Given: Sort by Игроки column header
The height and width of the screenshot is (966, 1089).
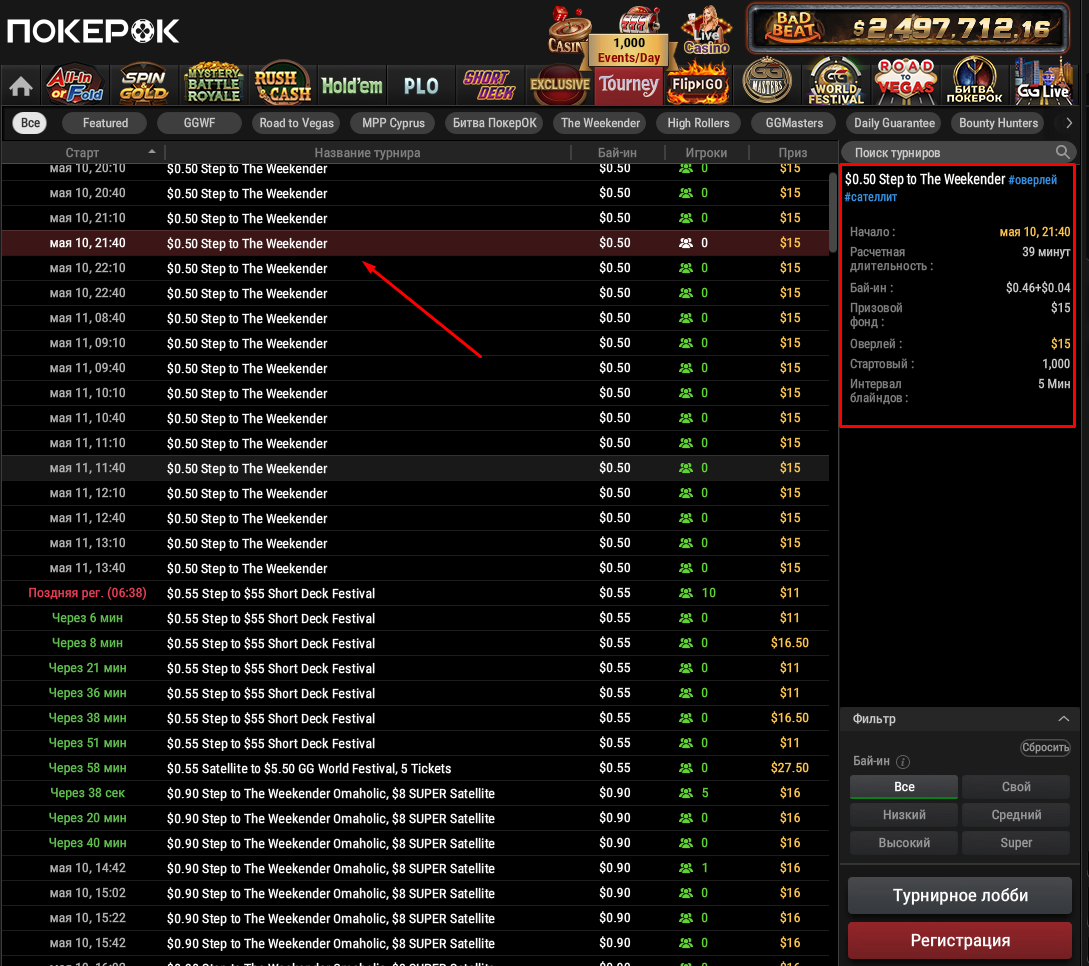Looking at the screenshot, I should coord(706,153).
